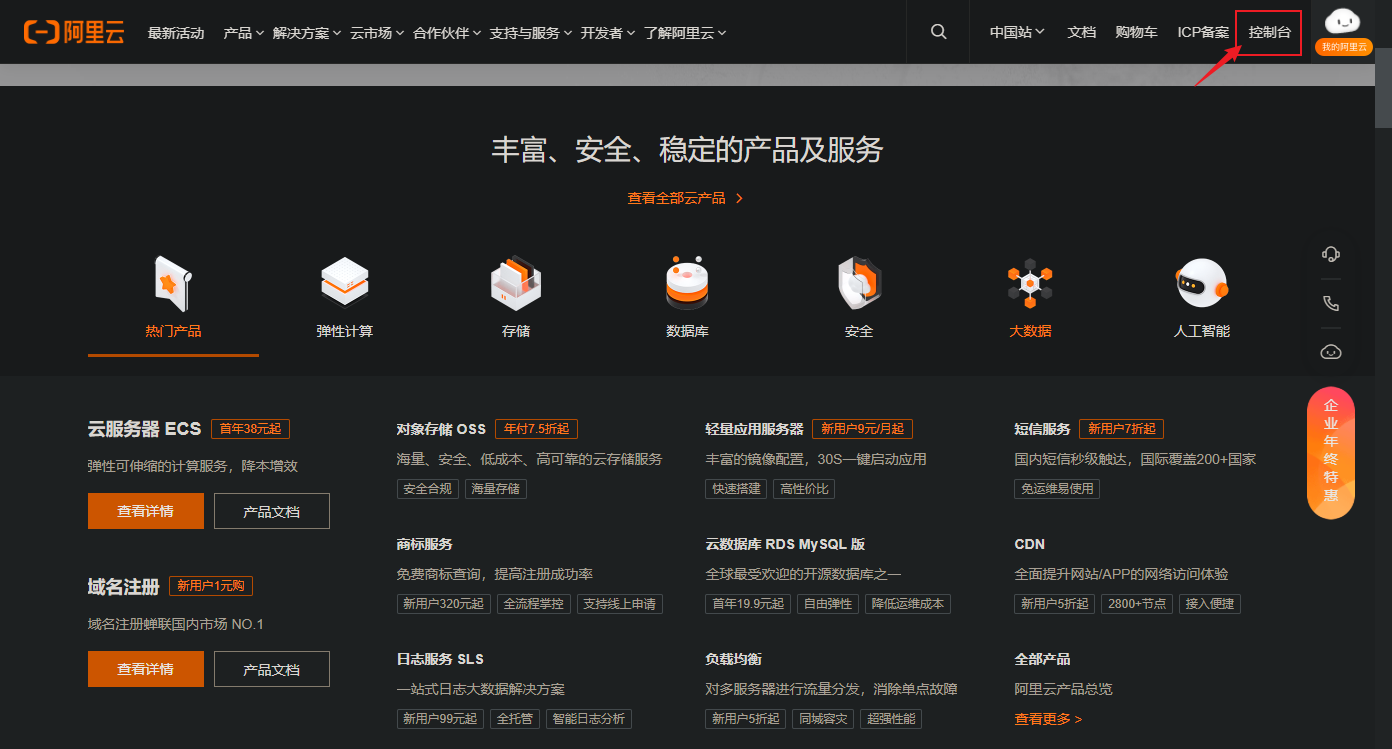Select the 人工智能 robot icon
The image size is (1392, 749).
tap(1202, 283)
